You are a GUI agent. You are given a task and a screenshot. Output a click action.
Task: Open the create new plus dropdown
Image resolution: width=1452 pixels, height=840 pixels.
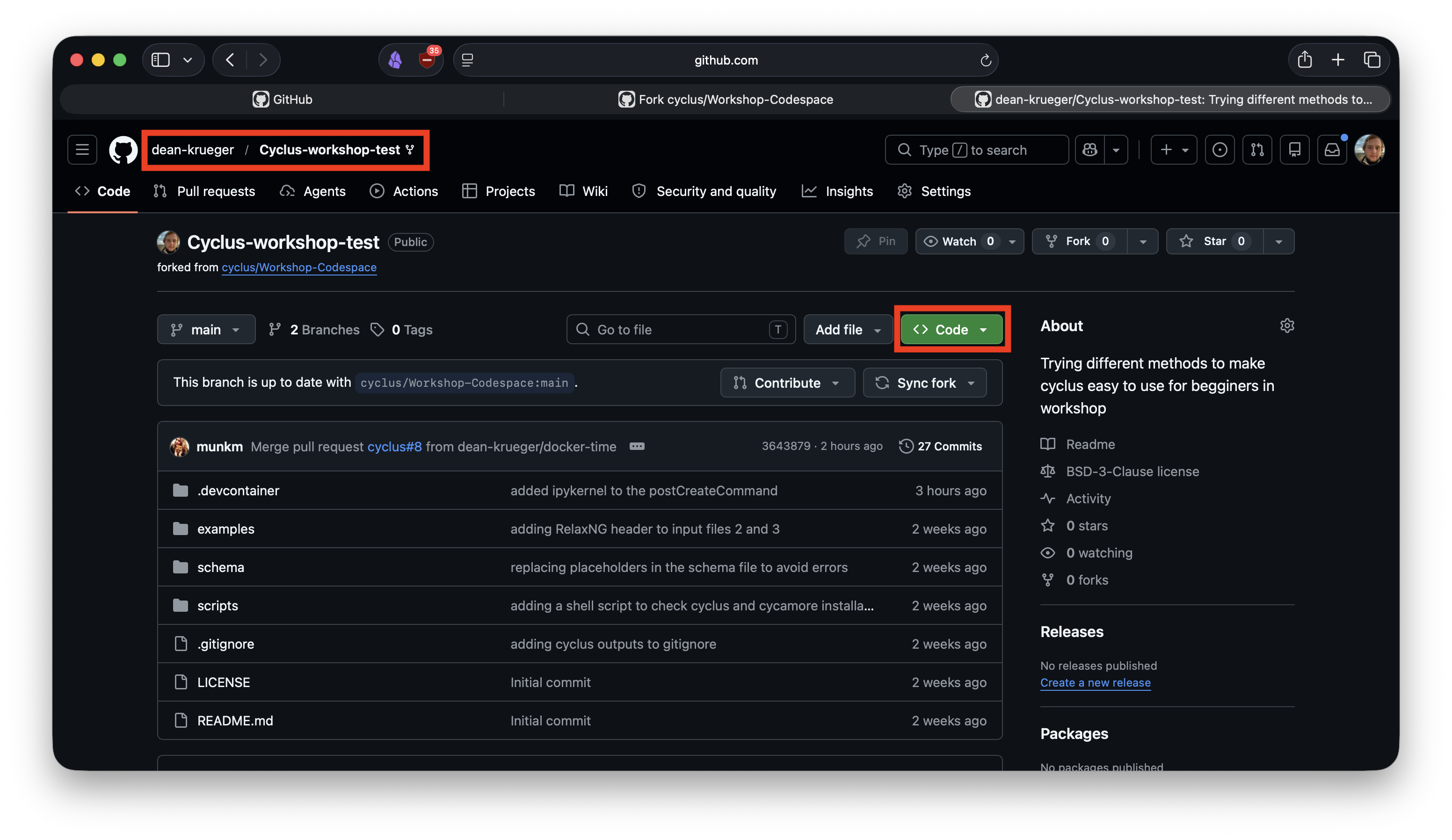1174,150
